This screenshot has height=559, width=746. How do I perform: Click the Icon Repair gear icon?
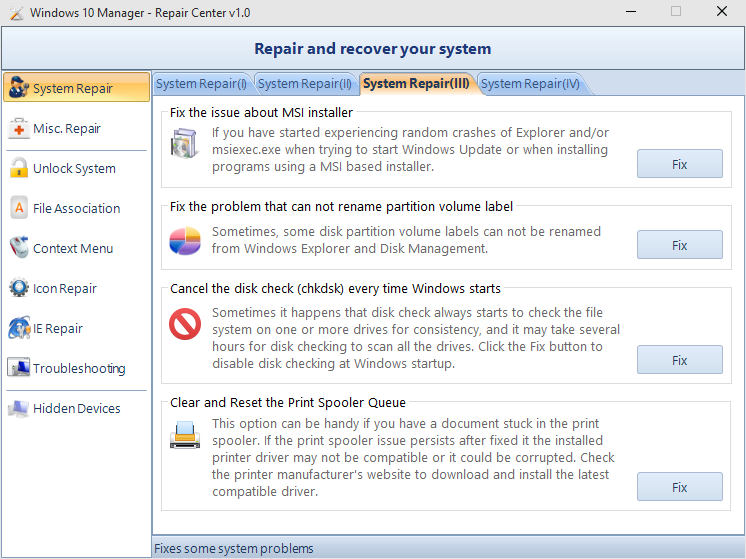click(x=19, y=288)
